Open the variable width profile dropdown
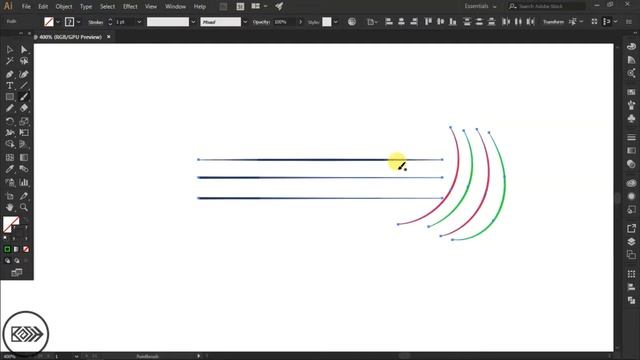 [x=193, y=22]
